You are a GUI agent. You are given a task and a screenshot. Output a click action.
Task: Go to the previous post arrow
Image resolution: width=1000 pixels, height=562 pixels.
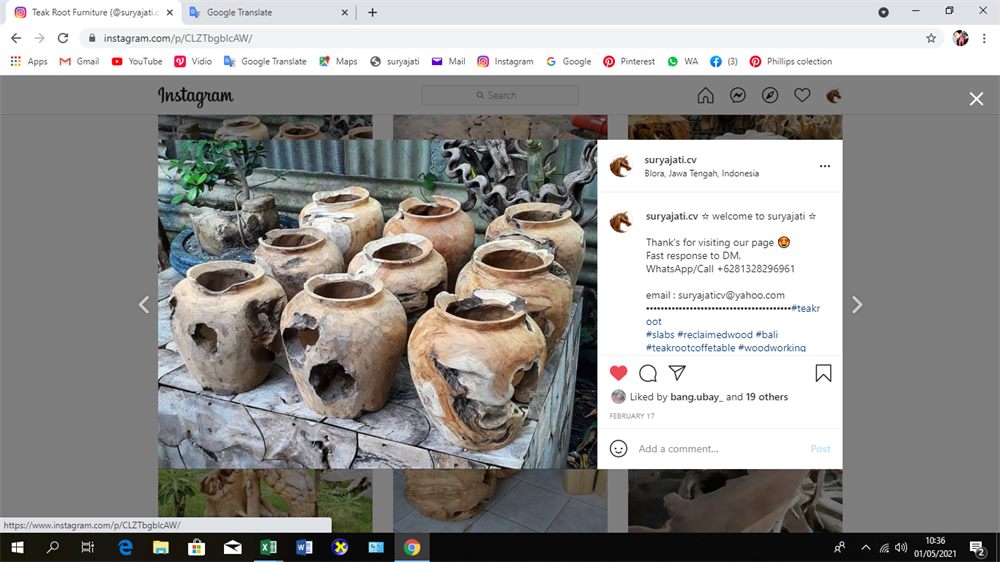(x=144, y=305)
